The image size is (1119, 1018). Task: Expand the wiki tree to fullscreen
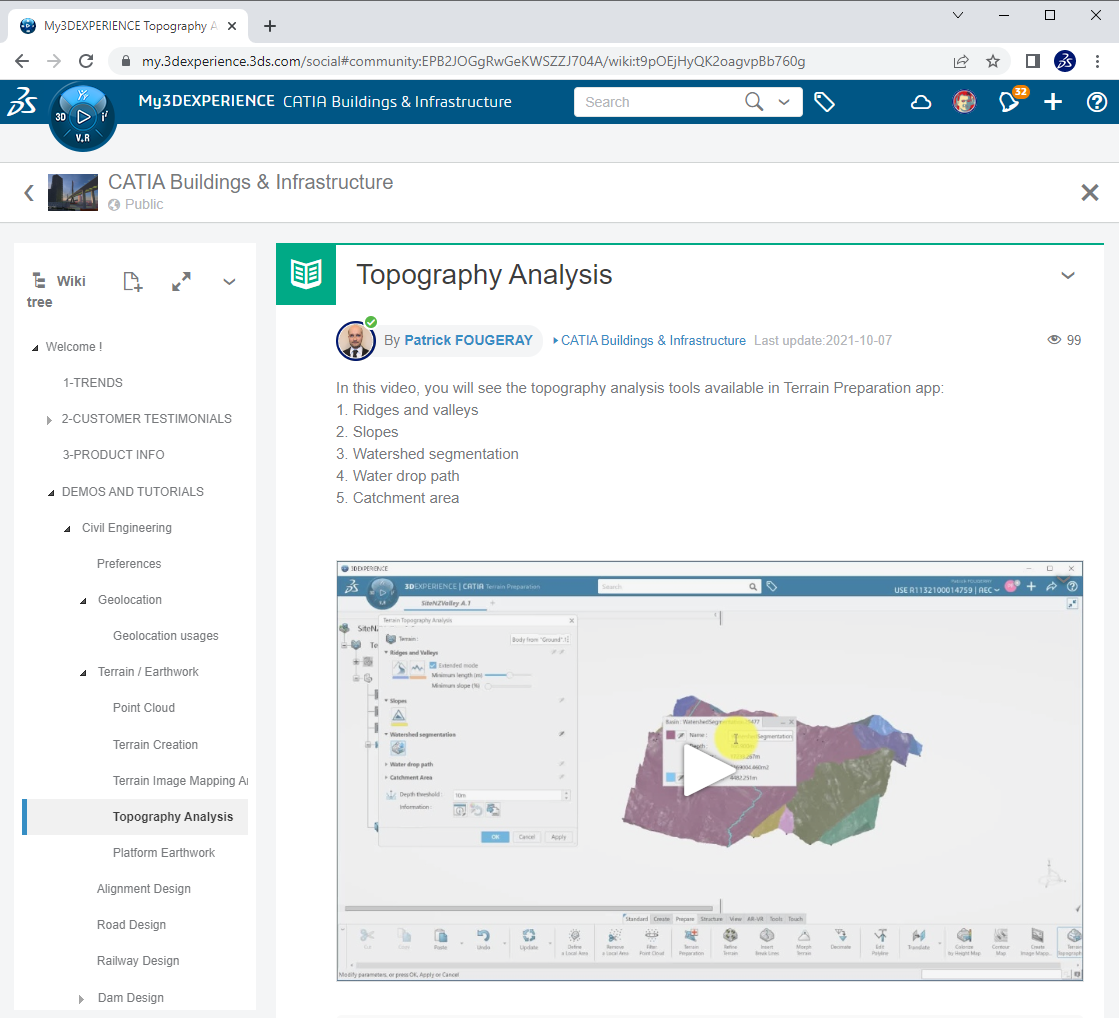pyautogui.click(x=181, y=281)
